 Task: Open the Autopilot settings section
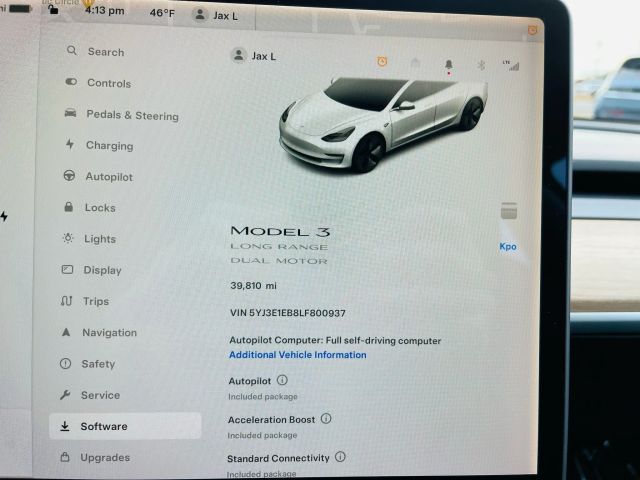click(x=98, y=176)
